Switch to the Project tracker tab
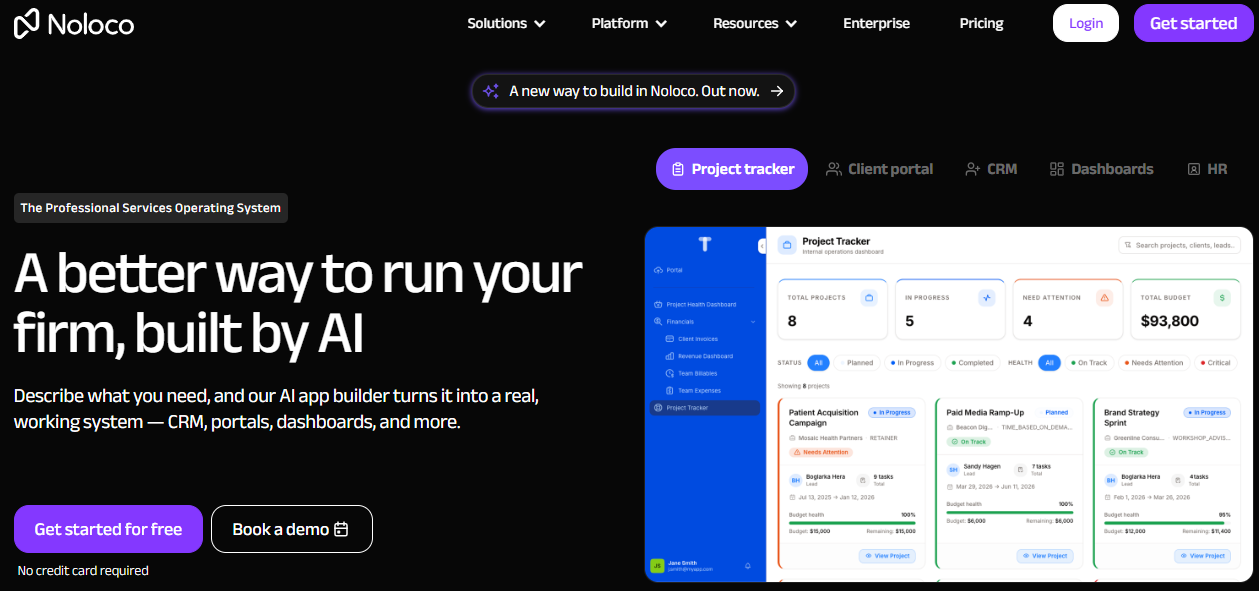Screen dimensions: 1259x591 731,169
